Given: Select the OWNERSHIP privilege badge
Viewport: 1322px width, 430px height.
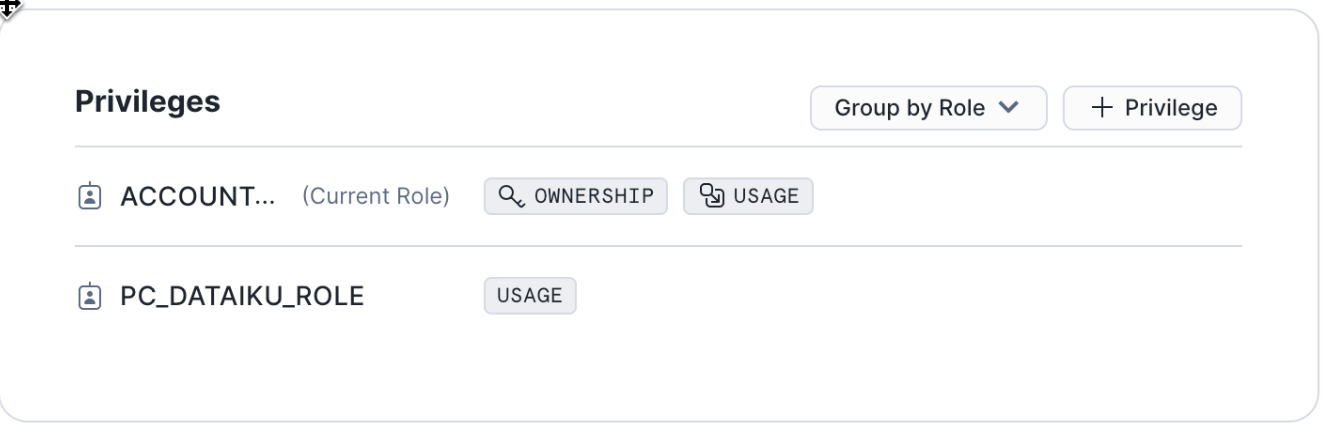Looking at the screenshot, I should [x=576, y=196].
